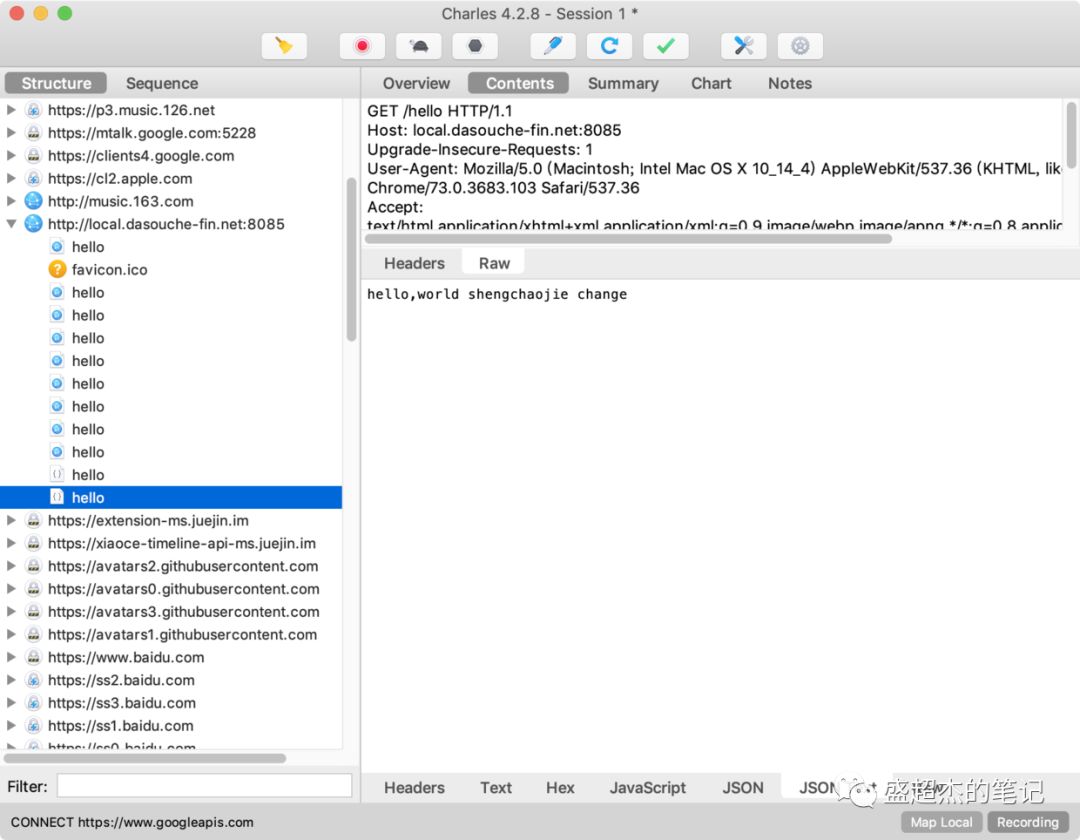Open Settings with the gear icon

(x=800, y=46)
